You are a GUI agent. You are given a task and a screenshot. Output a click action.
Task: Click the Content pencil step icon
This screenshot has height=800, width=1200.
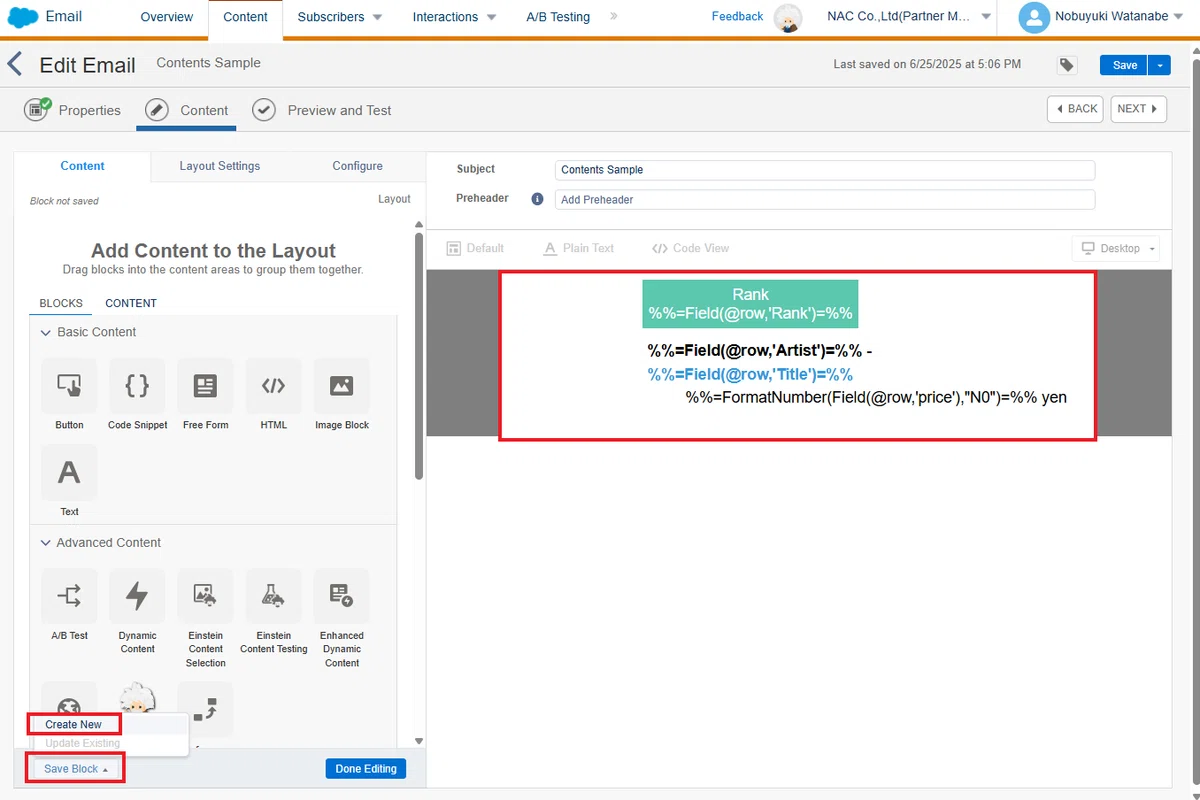point(157,110)
